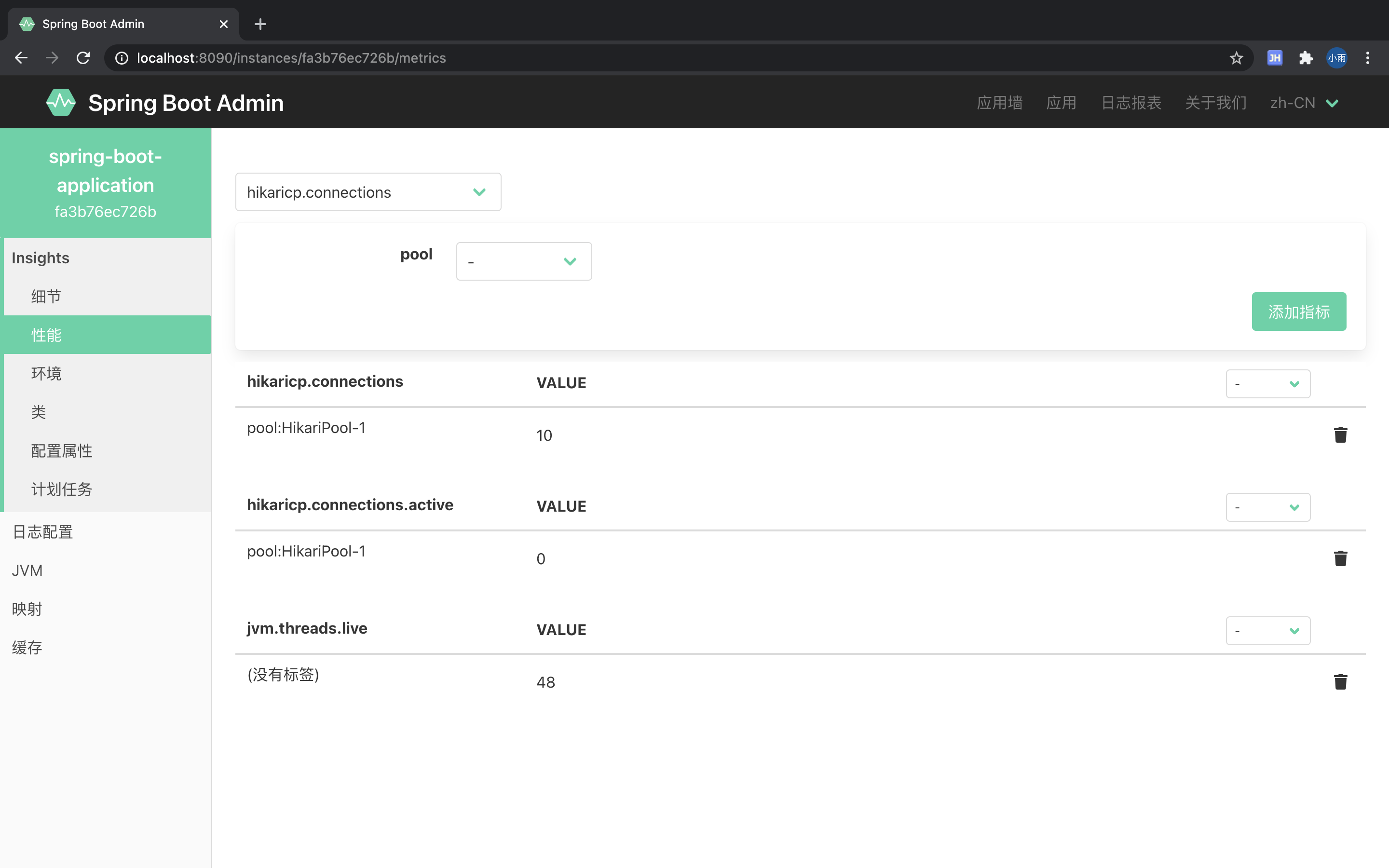Select 细节 in the sidebar

coord(108,296)
